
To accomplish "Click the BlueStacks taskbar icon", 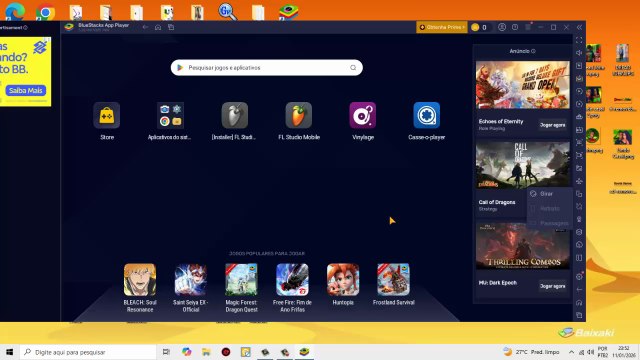I will coord(304,352).
